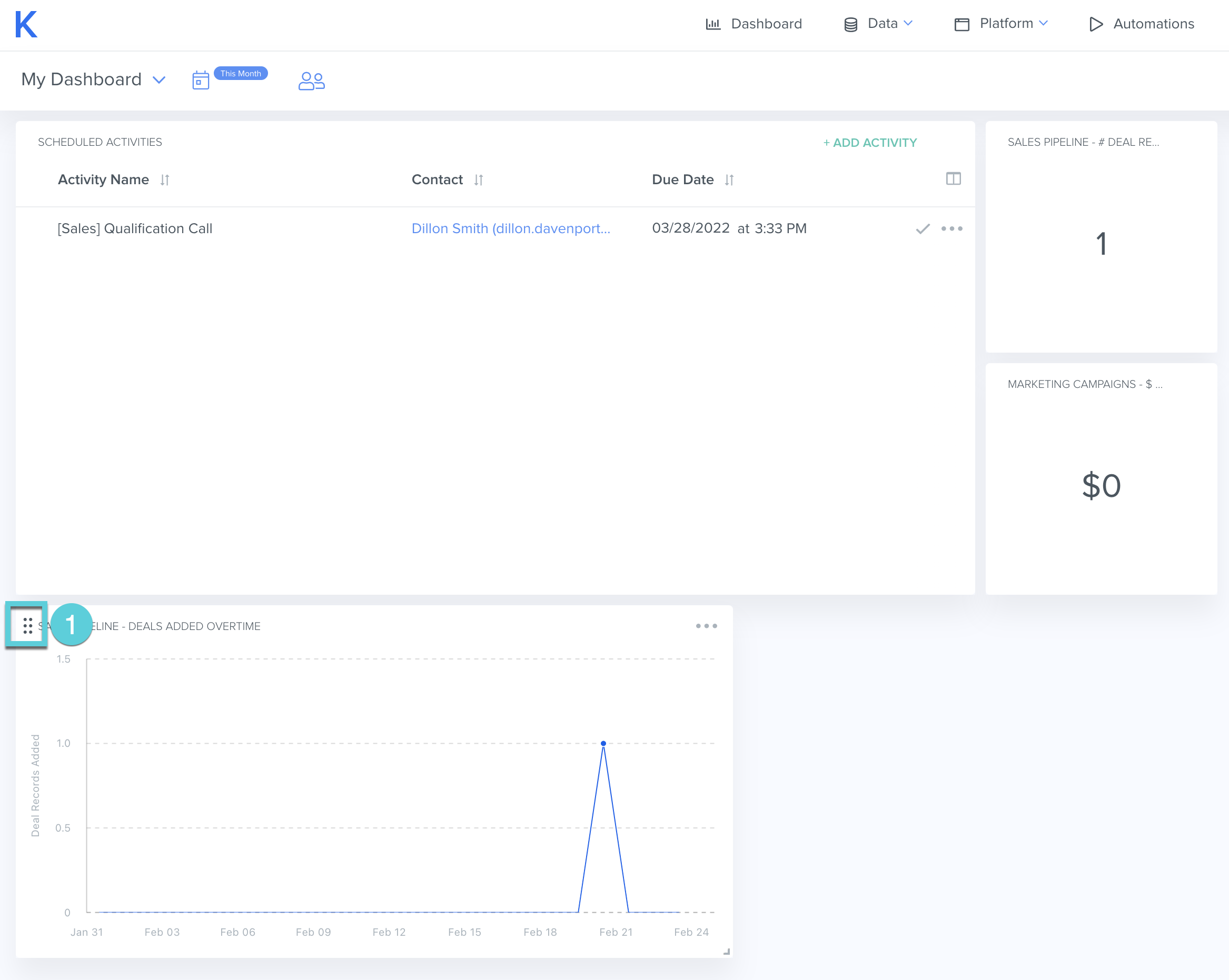
Task: Open Deals Added Overtime widget options
Action: [706, 626]
